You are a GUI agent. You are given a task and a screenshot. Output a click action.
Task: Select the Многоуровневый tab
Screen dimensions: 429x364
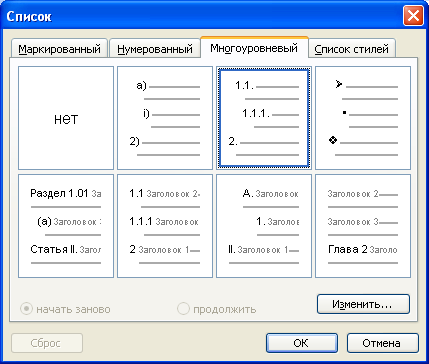(x=254, y=48)
